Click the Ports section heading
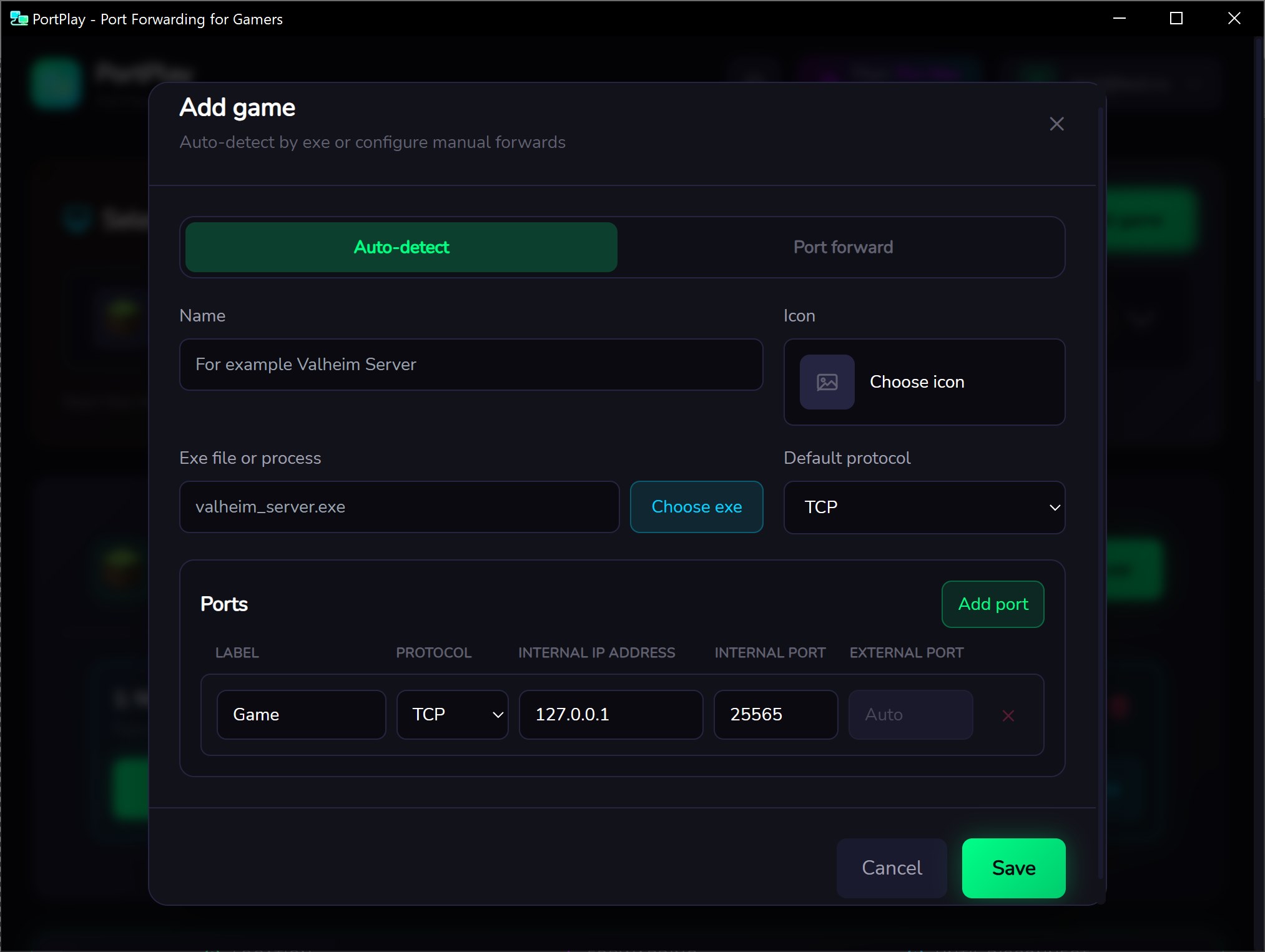Viewport: 1265px width, 952px height. (x=224, y=604)
